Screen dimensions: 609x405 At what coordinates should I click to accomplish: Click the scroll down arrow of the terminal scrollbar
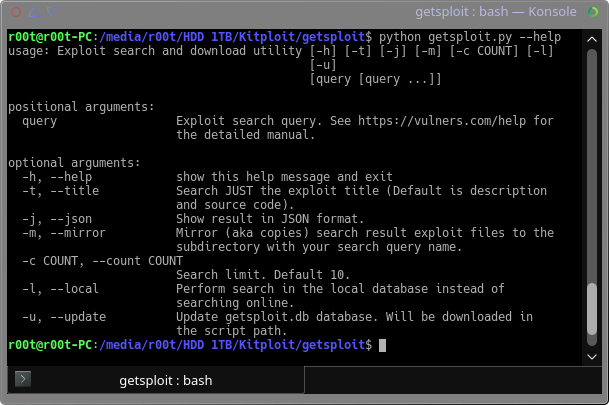(592, 356)
